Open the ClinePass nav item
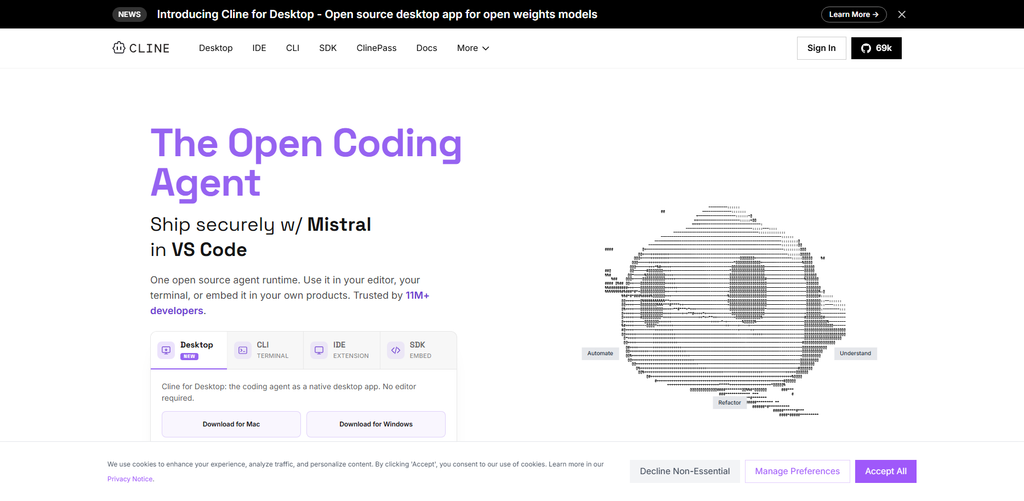 pyautogui.click(x=376, y=48)
